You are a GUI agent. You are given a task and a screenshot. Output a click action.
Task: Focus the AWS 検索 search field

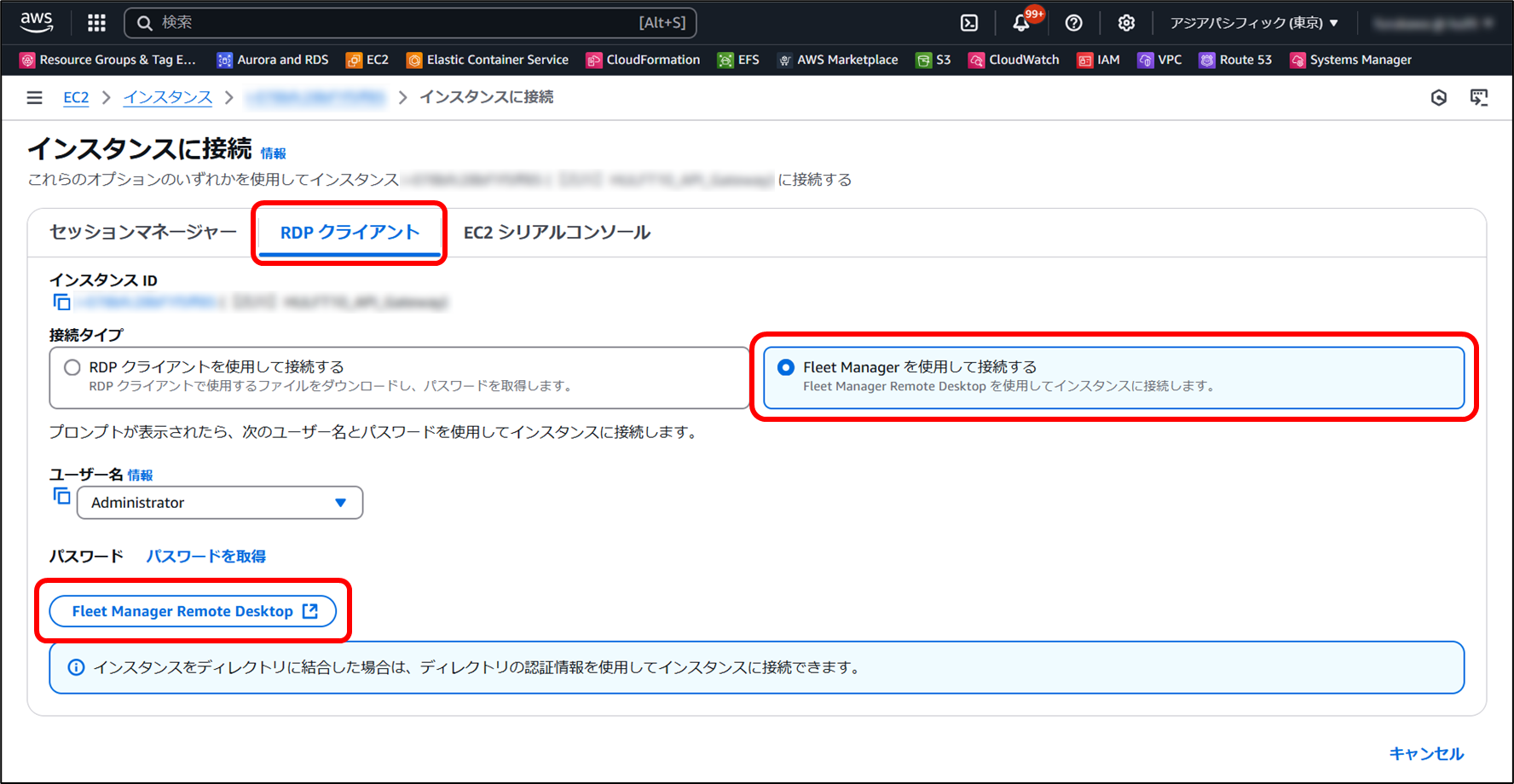tap(410, 23)
